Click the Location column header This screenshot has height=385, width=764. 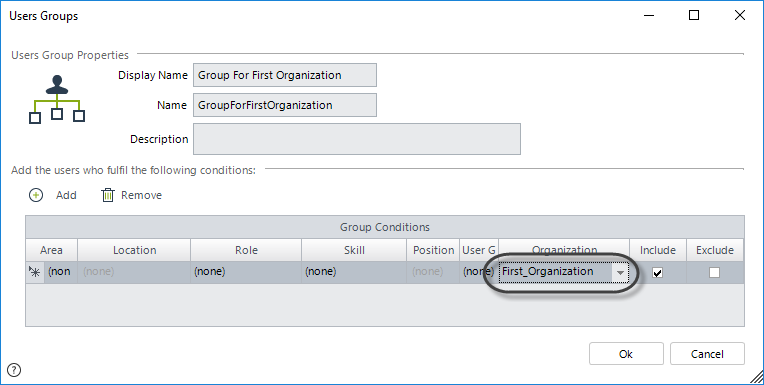click(x=134, y=250)
